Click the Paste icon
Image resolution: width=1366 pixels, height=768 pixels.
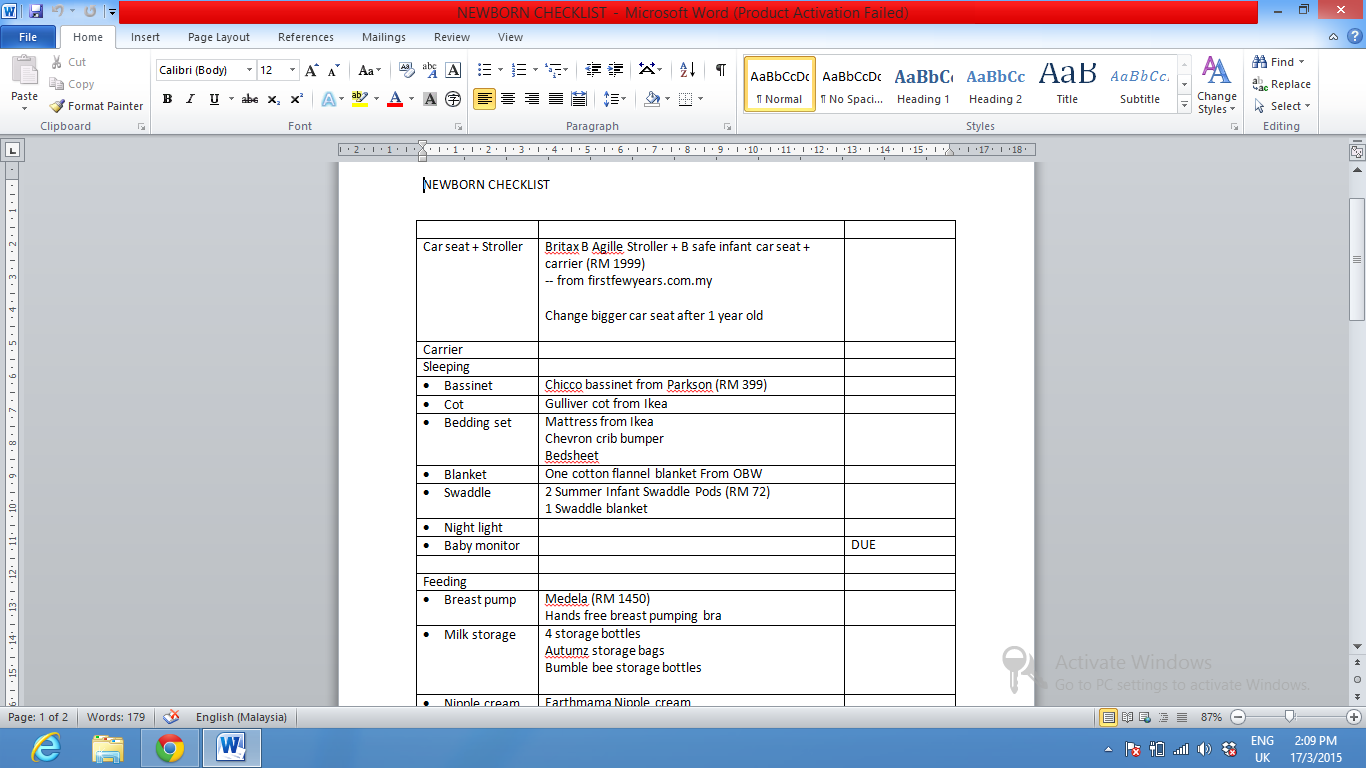pos(24,70)
